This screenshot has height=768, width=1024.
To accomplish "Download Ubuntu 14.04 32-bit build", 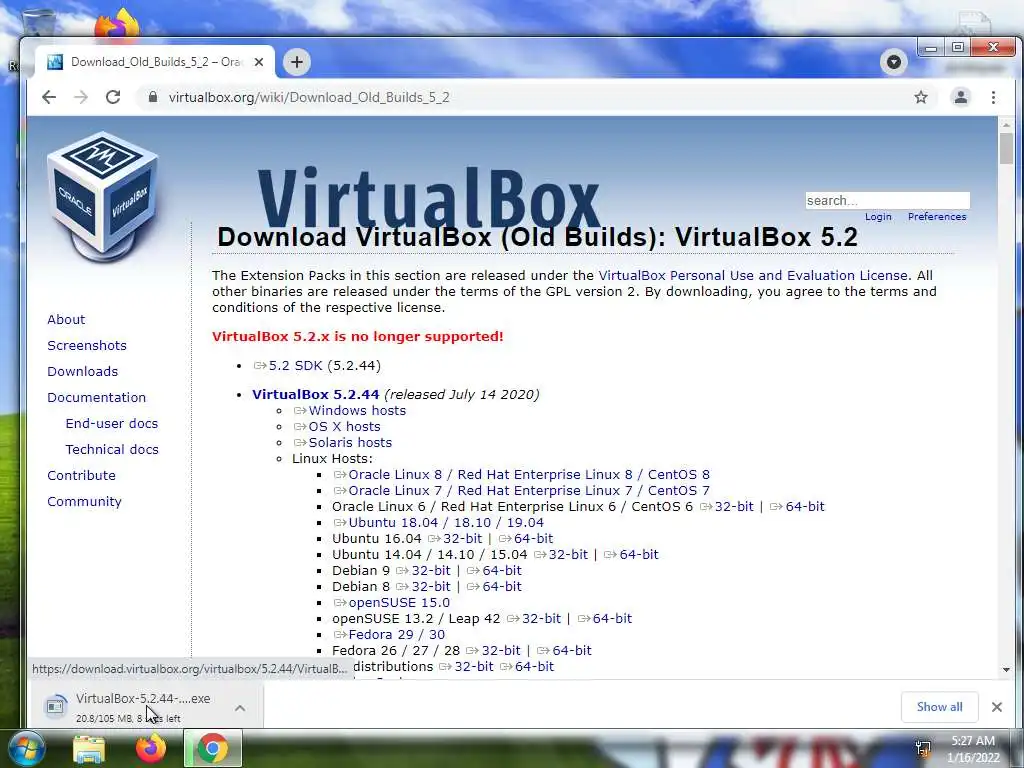I will [561, 554].
